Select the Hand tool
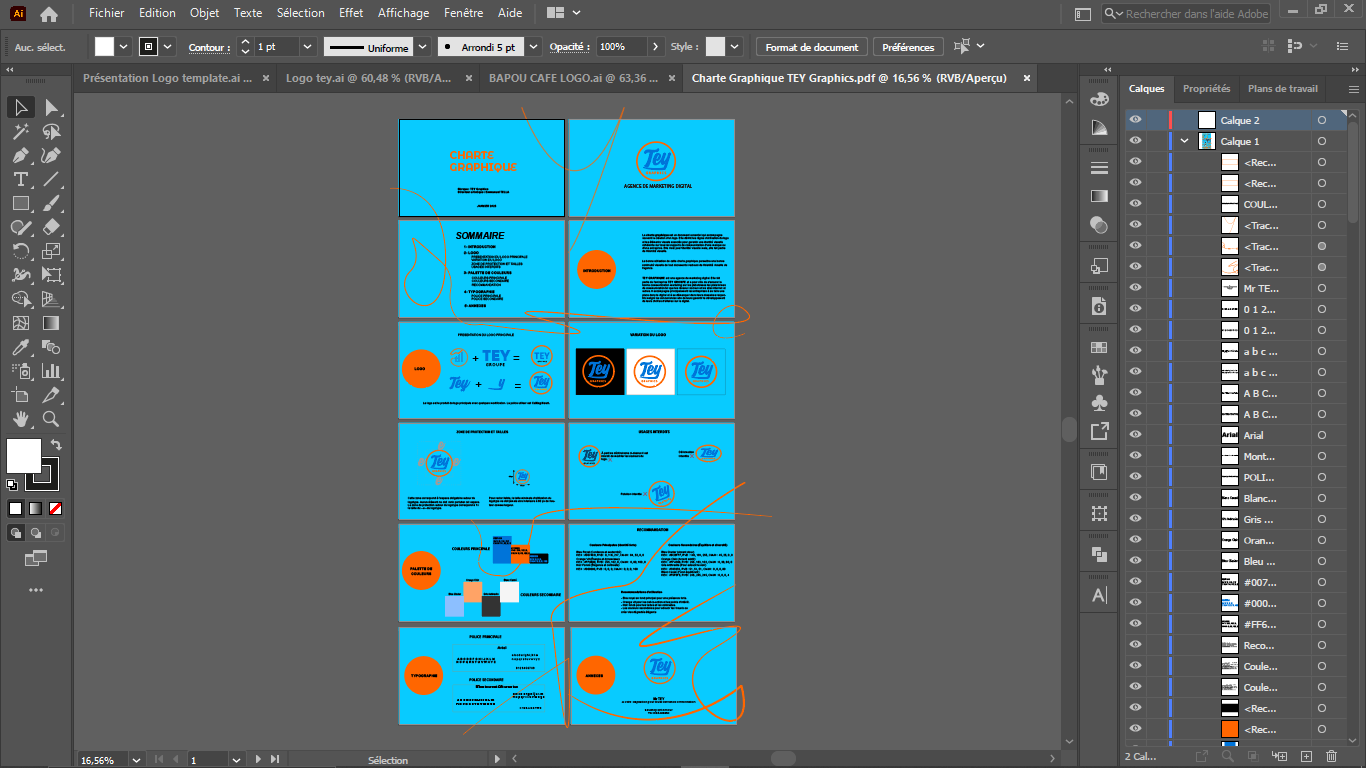This screenshot has height=768, width=1366. click(20, 419)
